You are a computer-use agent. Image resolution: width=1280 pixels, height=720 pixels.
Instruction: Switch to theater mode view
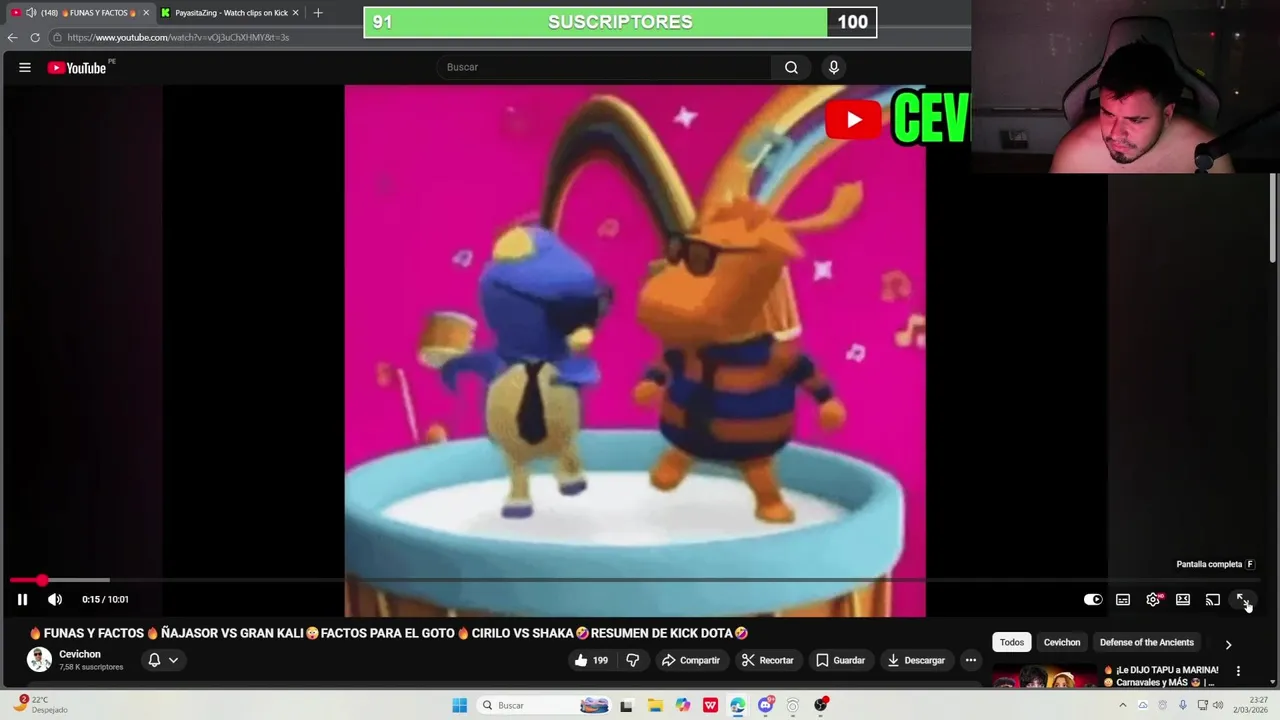click(x=1183, y=599)
